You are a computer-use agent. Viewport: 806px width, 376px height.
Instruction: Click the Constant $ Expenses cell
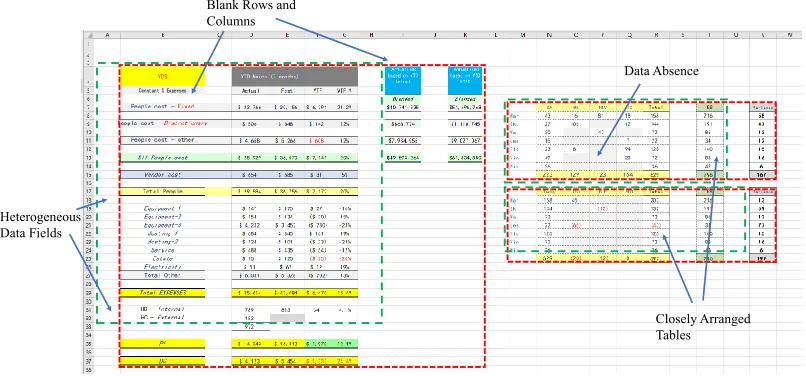(162, 91)
